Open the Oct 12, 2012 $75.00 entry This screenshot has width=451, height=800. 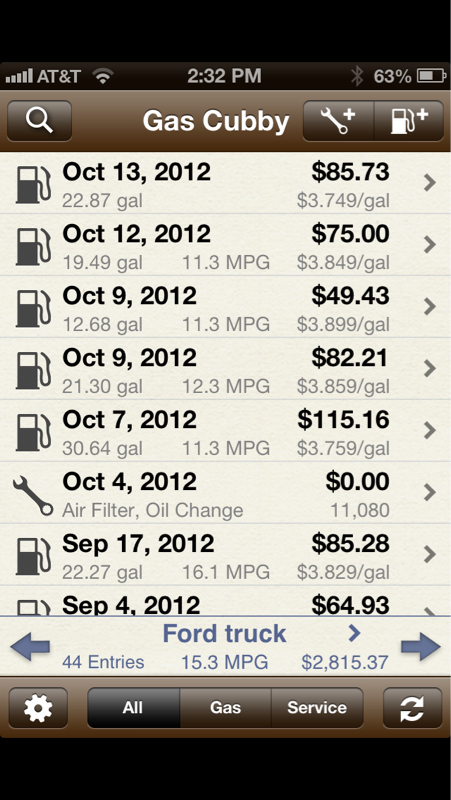pyautogui.click(x=226, y=245)
